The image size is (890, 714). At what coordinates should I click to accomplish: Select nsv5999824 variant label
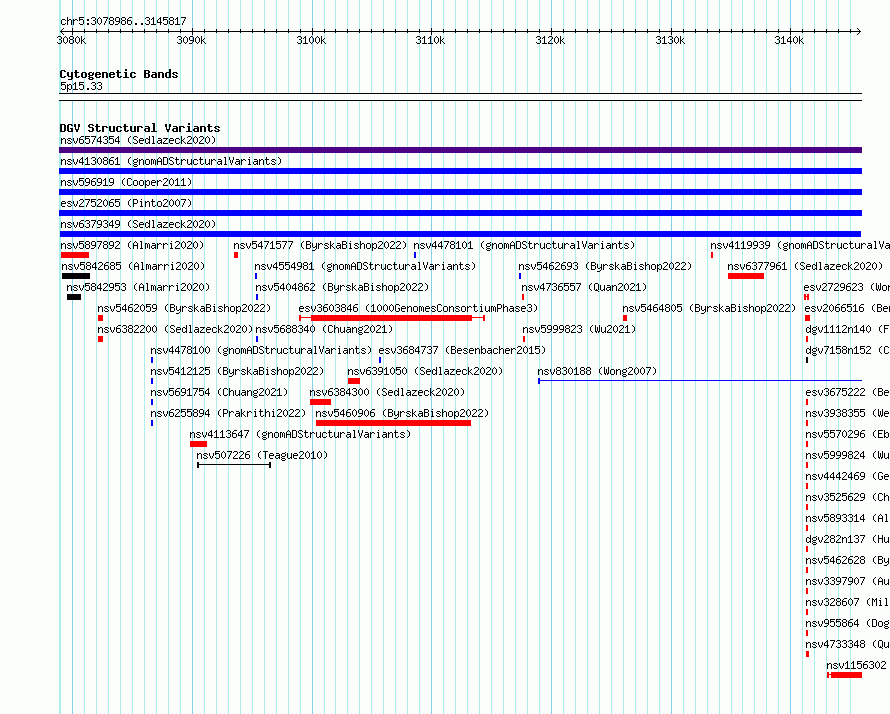(847, 455)
